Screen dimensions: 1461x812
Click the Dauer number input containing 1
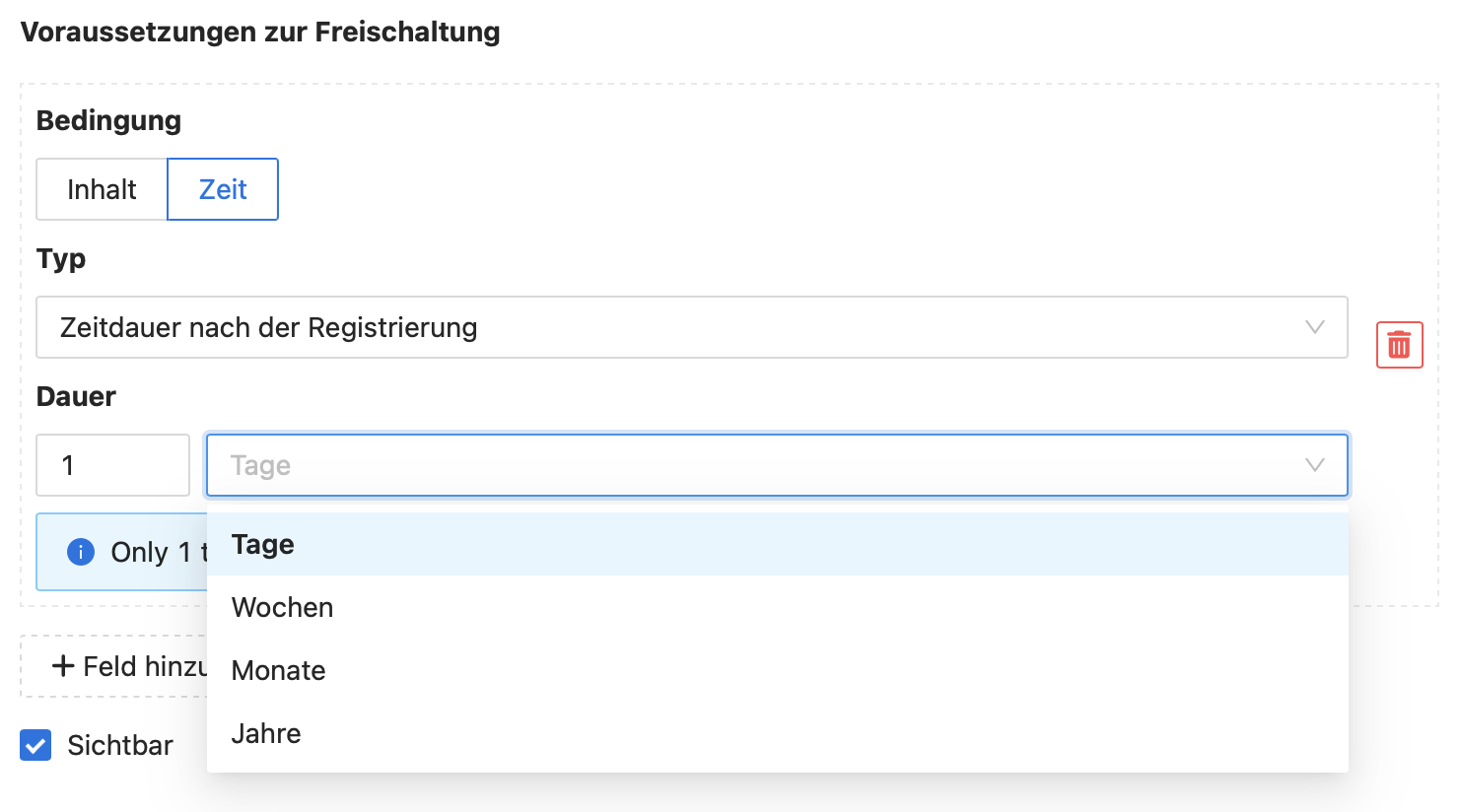click(112, 465)
